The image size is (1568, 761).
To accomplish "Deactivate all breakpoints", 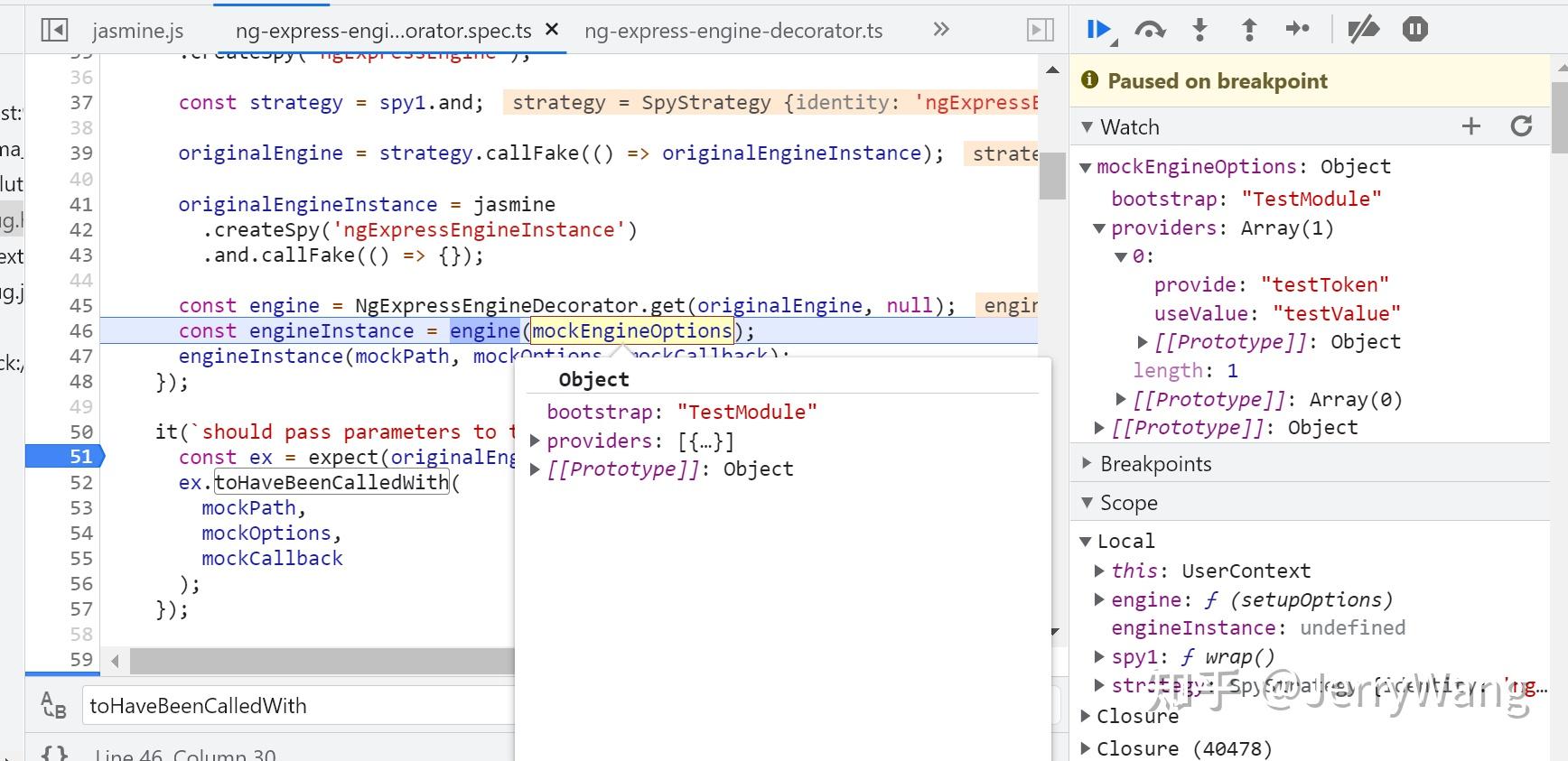I will click(x=1363, y=30).
